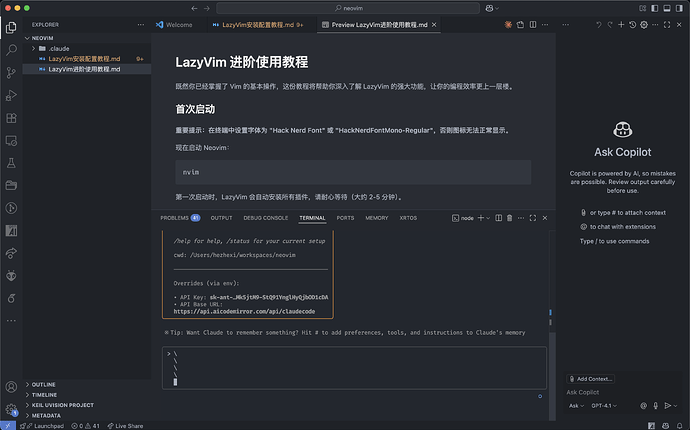
Task: Open the Search view in activity bar
Action: tap(11, 50)
